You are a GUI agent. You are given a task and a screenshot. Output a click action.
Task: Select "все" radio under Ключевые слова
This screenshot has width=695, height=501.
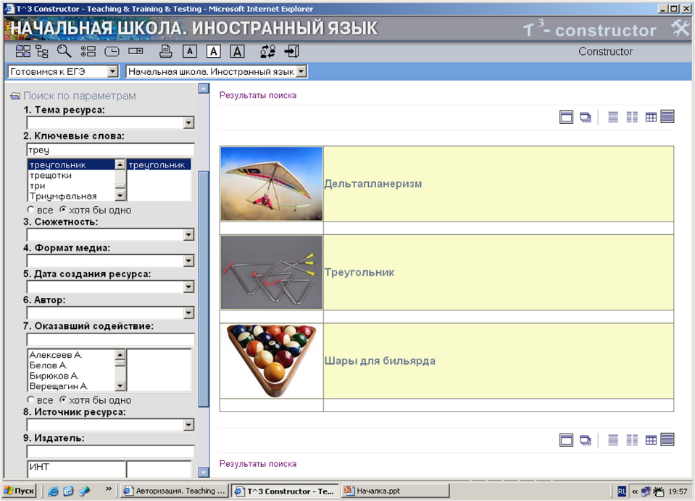[30, 210]
